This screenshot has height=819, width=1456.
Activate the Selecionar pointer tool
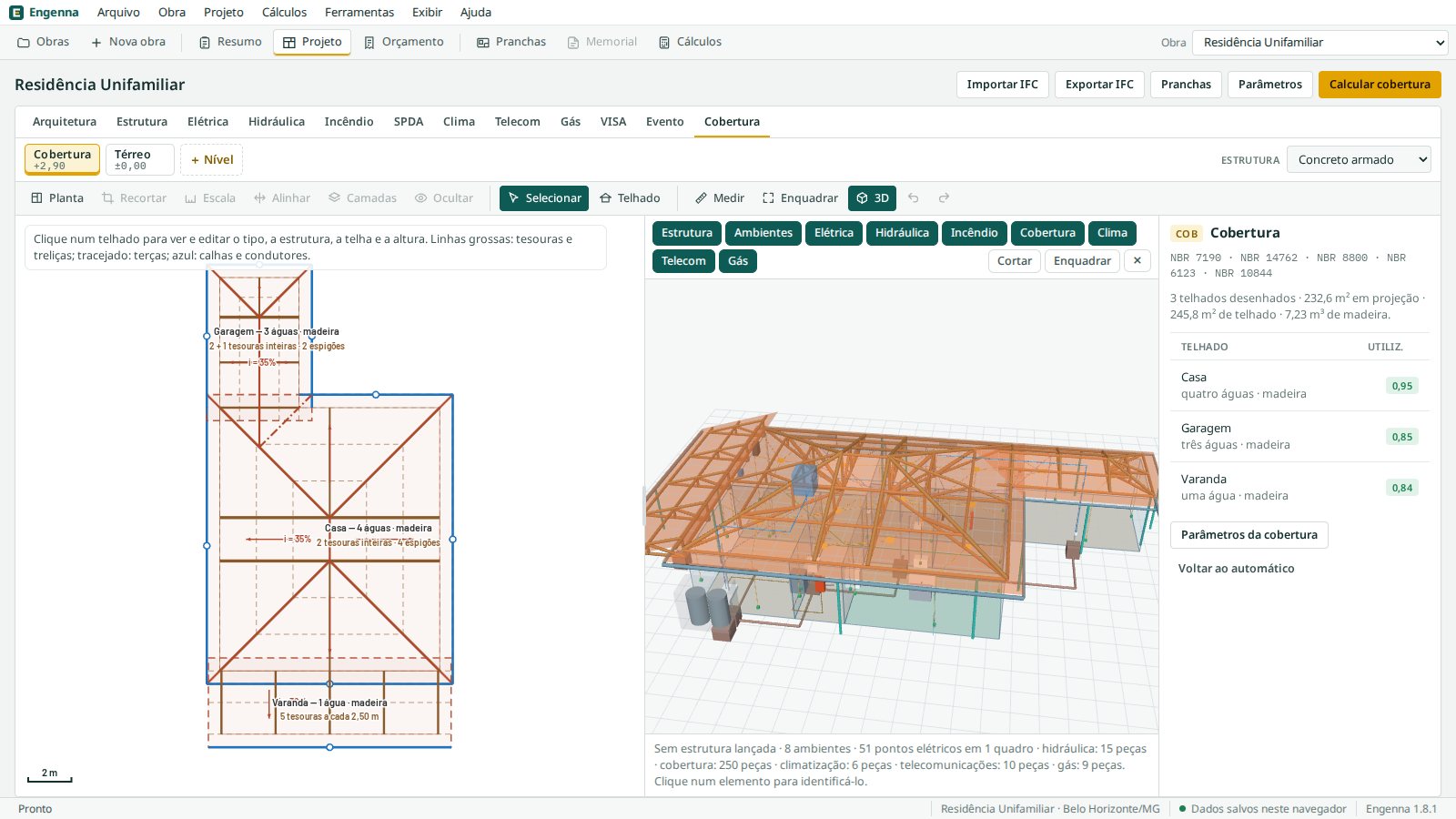tap(544, 198)
